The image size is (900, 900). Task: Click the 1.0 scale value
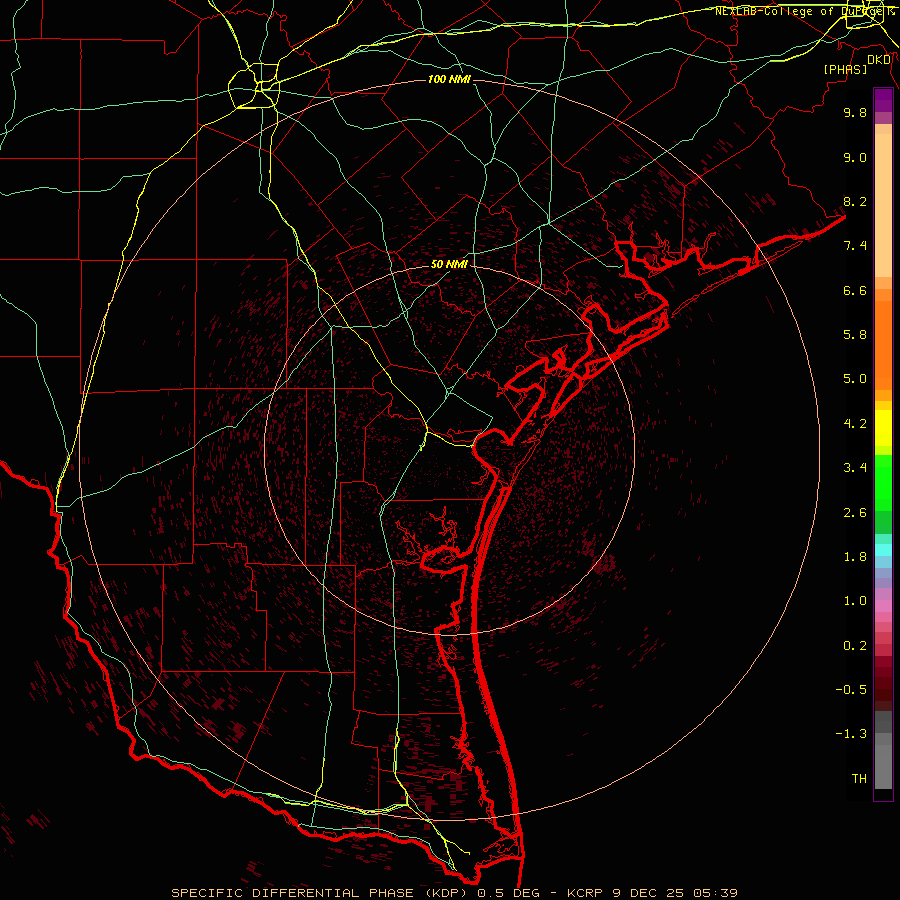coord(855,601)
